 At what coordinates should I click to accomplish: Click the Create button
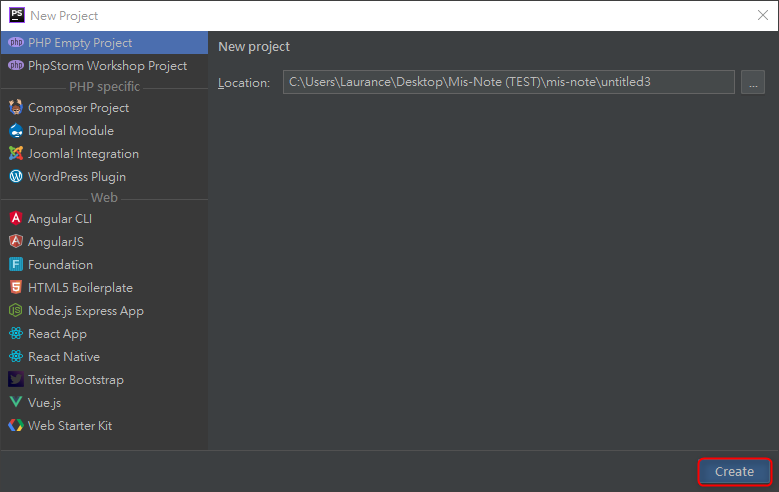(x=734, y=472)
